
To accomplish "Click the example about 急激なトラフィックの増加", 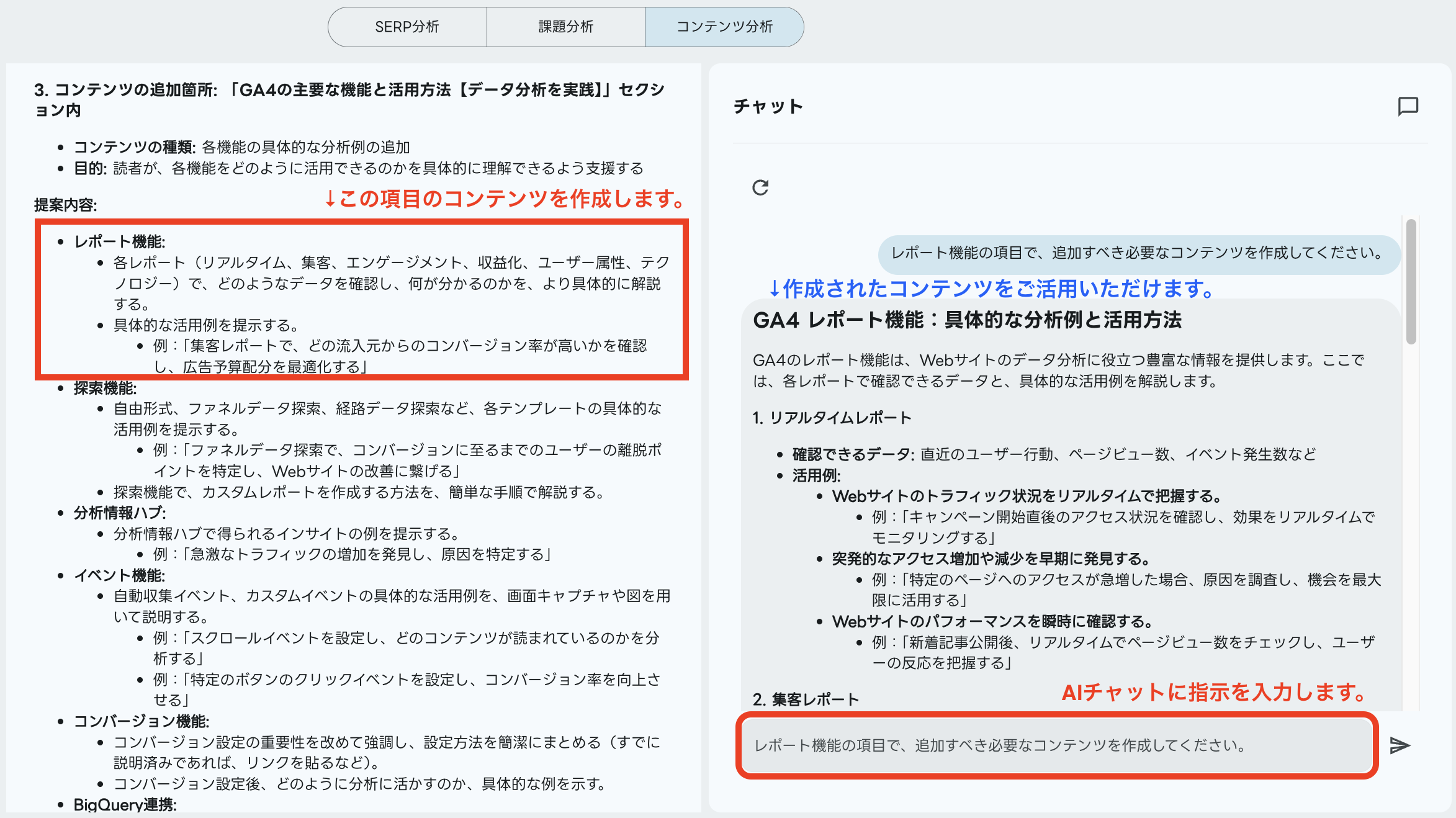I will point(353,554).
